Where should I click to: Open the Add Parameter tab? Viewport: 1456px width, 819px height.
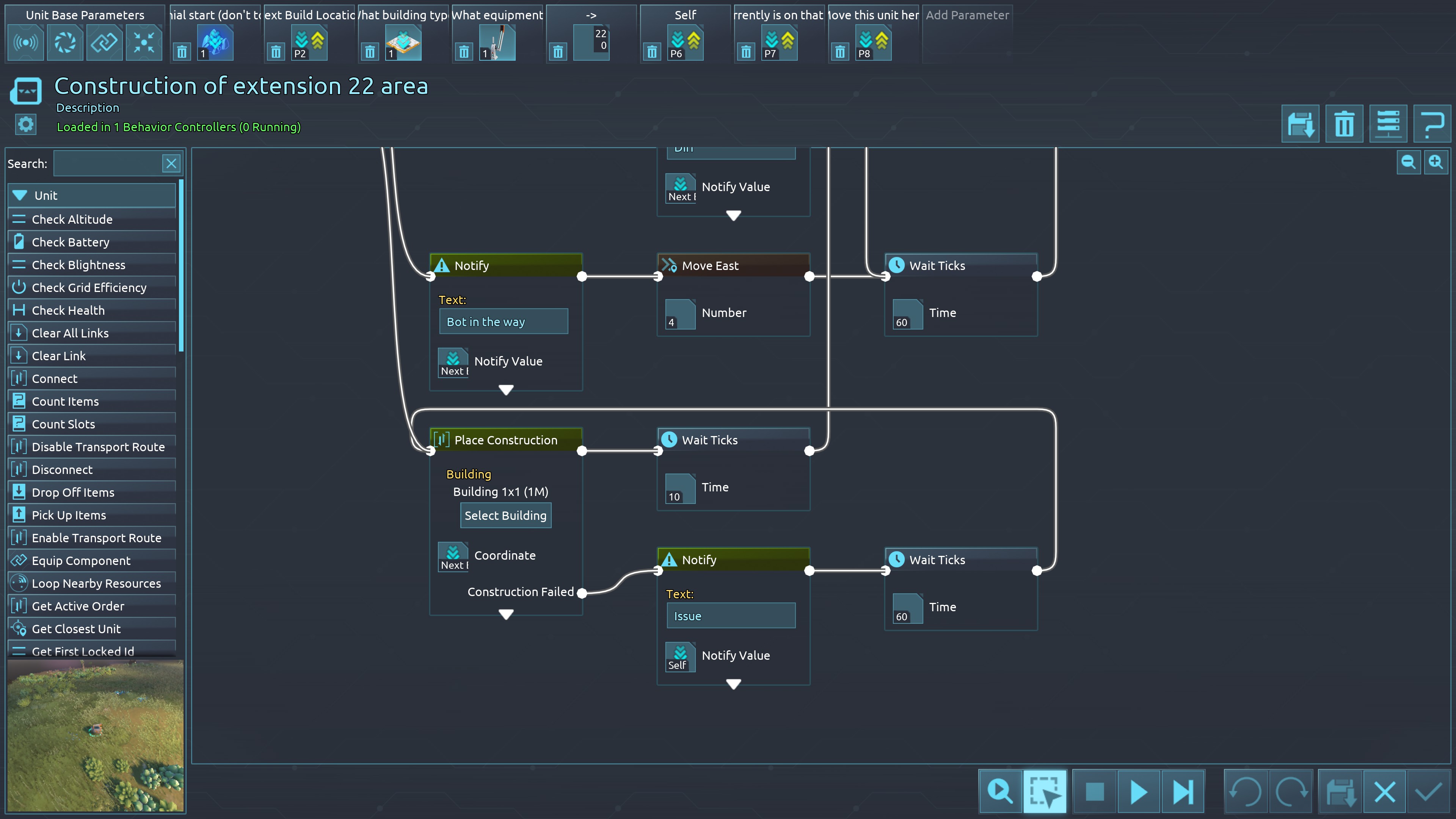(966, 15)
